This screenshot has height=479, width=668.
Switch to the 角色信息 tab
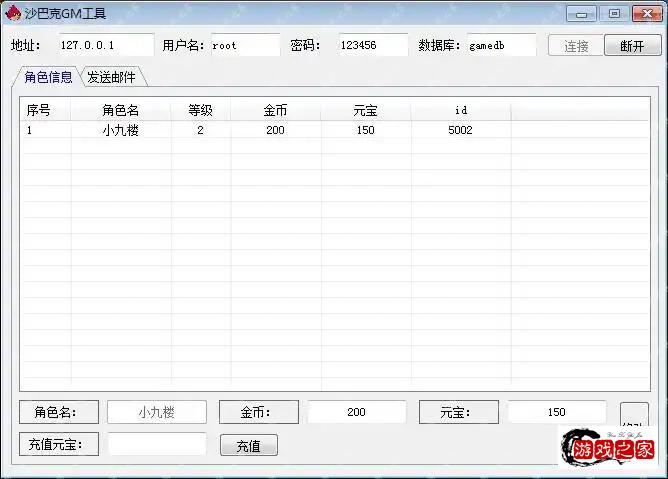[48, 77]
